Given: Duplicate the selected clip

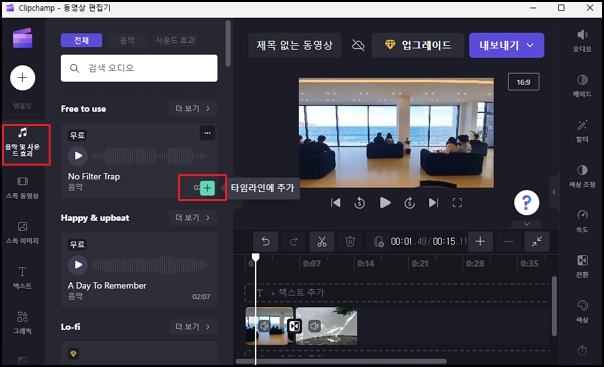Looking at the screenshot, I should click(378, 242).
